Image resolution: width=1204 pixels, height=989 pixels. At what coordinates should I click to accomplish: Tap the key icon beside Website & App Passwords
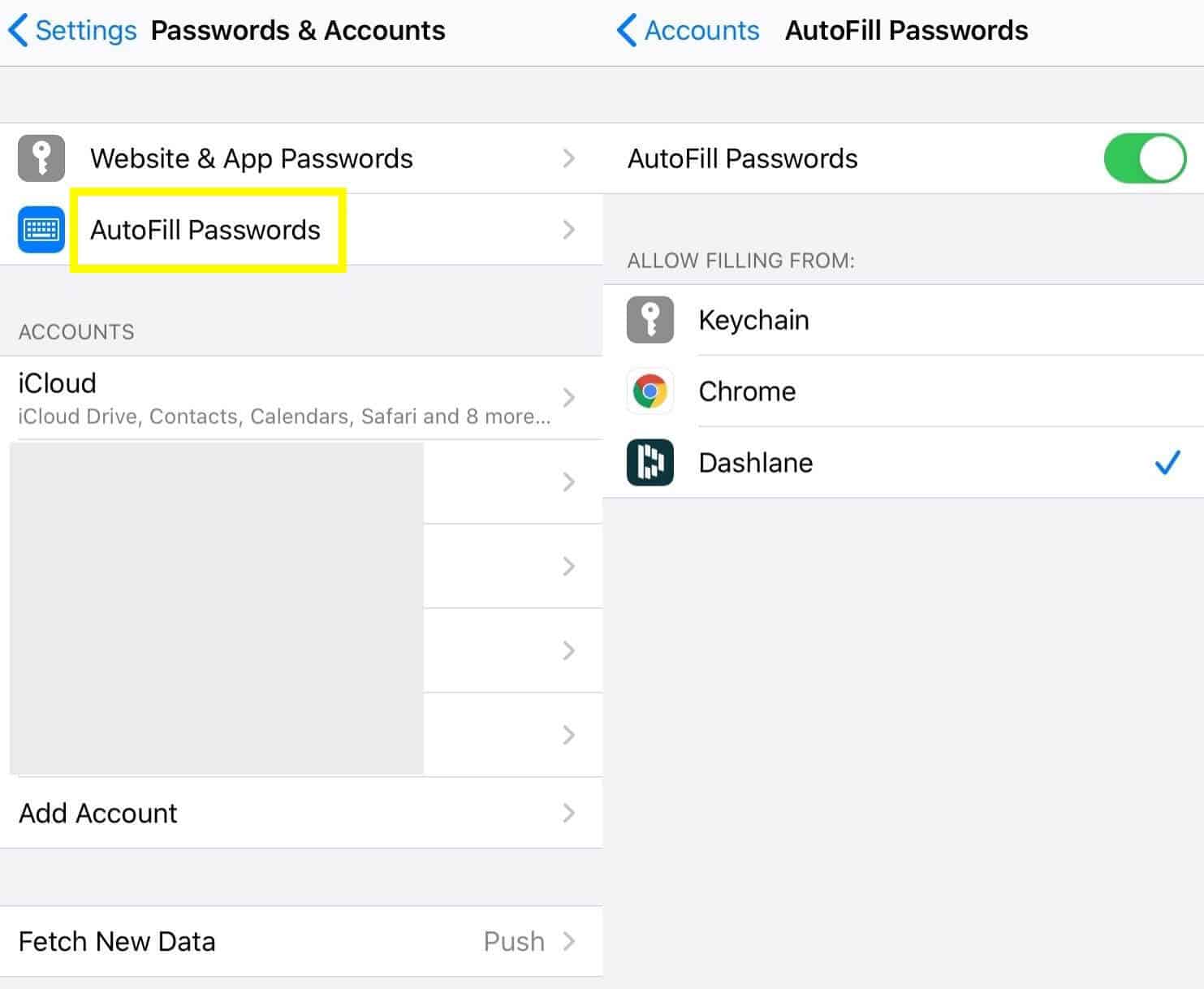coord(41,158)
